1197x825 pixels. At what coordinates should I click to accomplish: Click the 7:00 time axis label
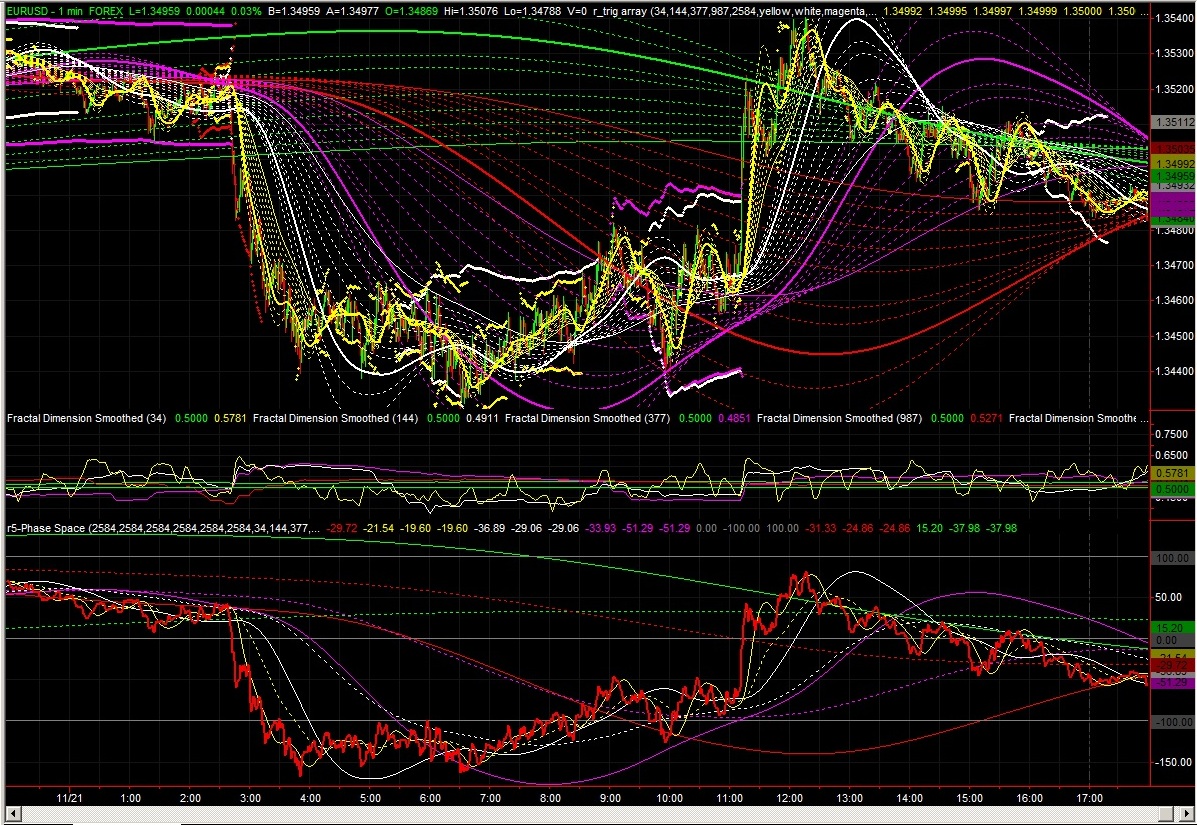[489, 798]
